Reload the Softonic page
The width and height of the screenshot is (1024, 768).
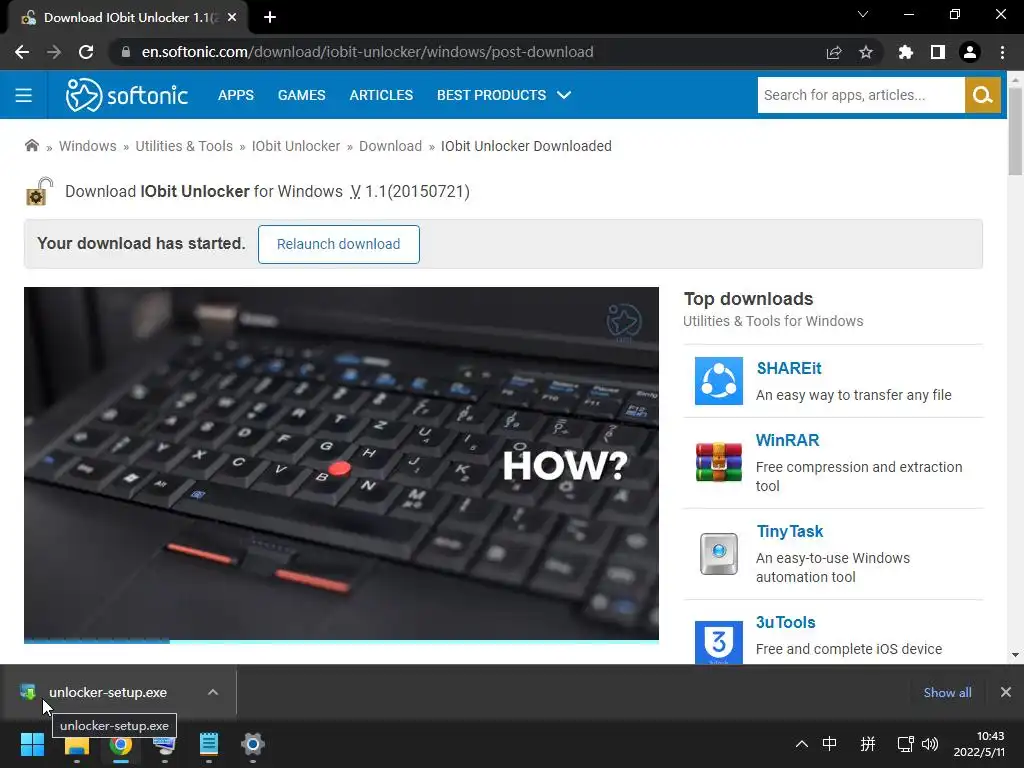[86, 52]
